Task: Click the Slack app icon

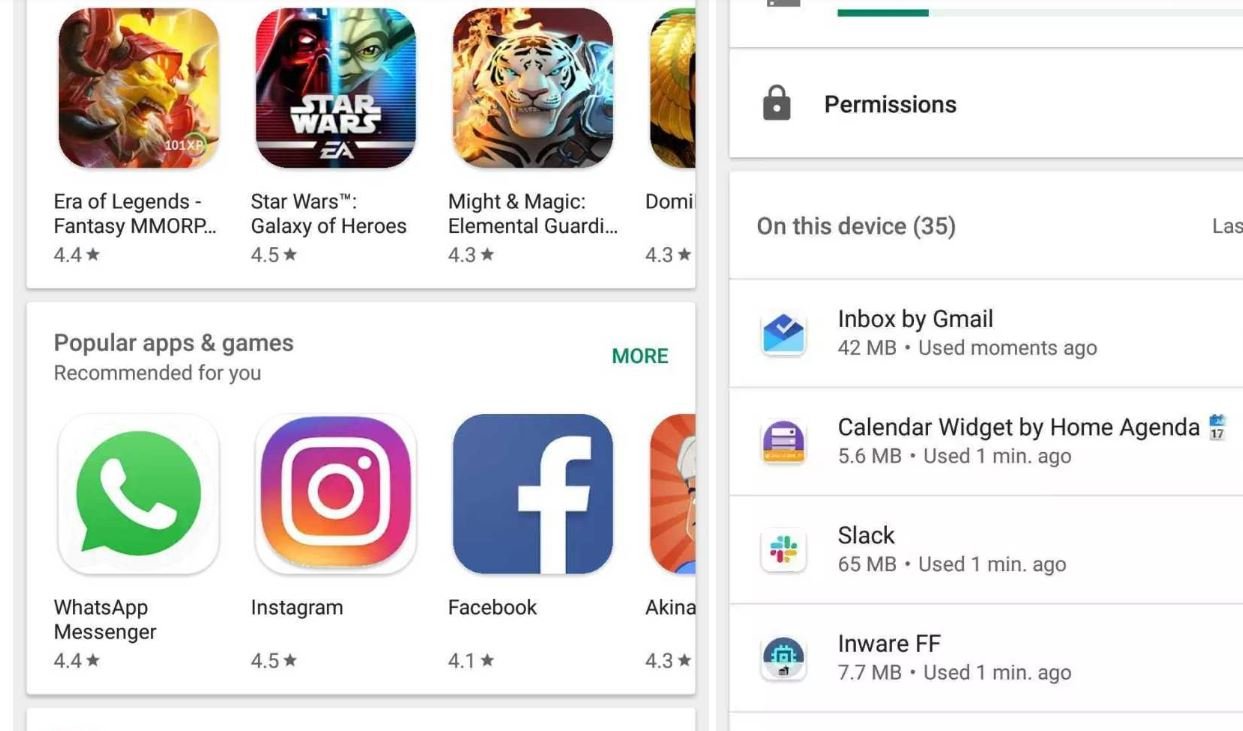Action: coord(783,550)
